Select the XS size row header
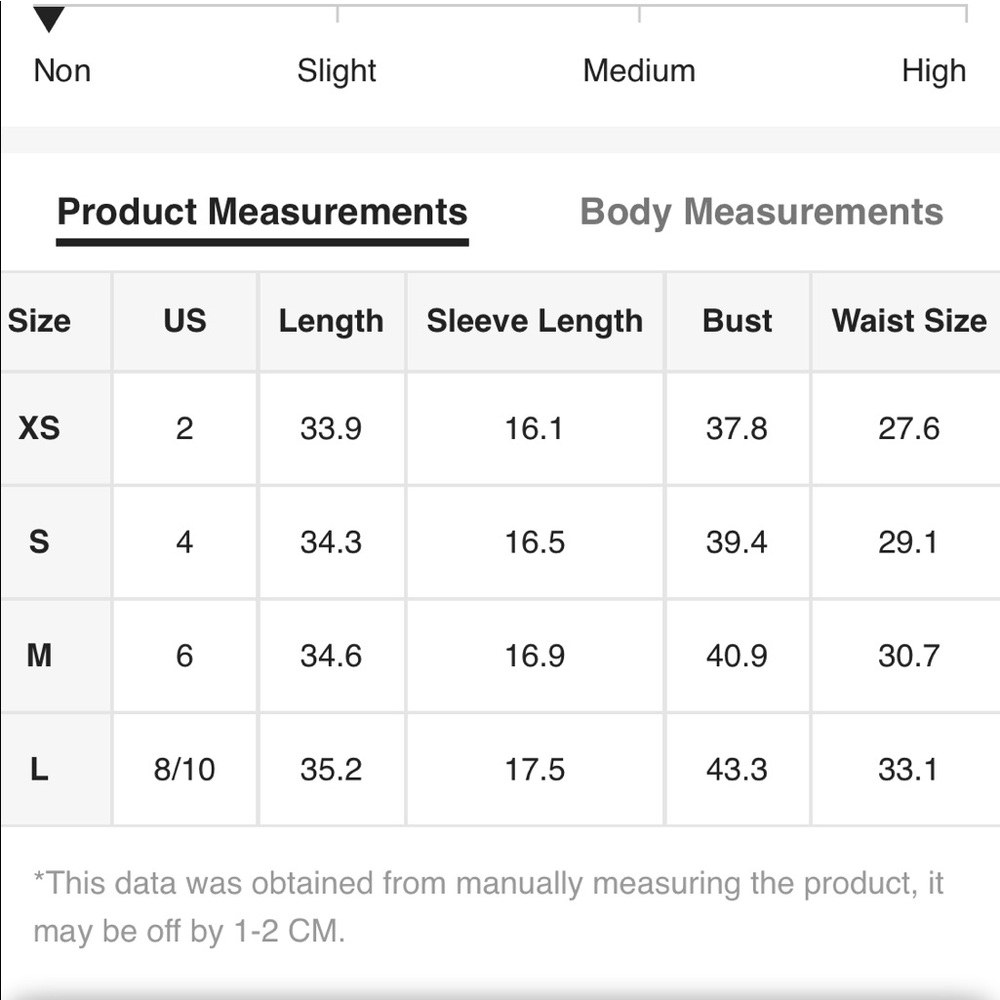Image resolution: width=1000 pixels, height=1000 pixels. [x=56, y=428]
